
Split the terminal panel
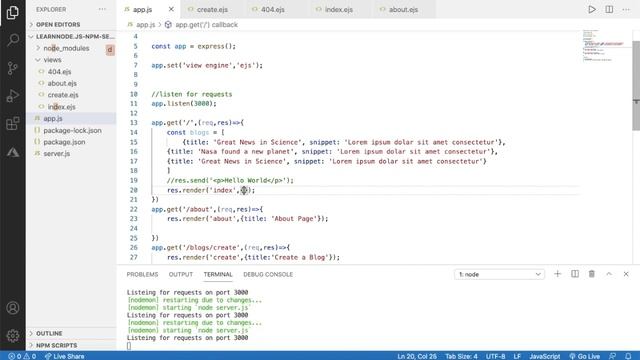coord(575,274)
